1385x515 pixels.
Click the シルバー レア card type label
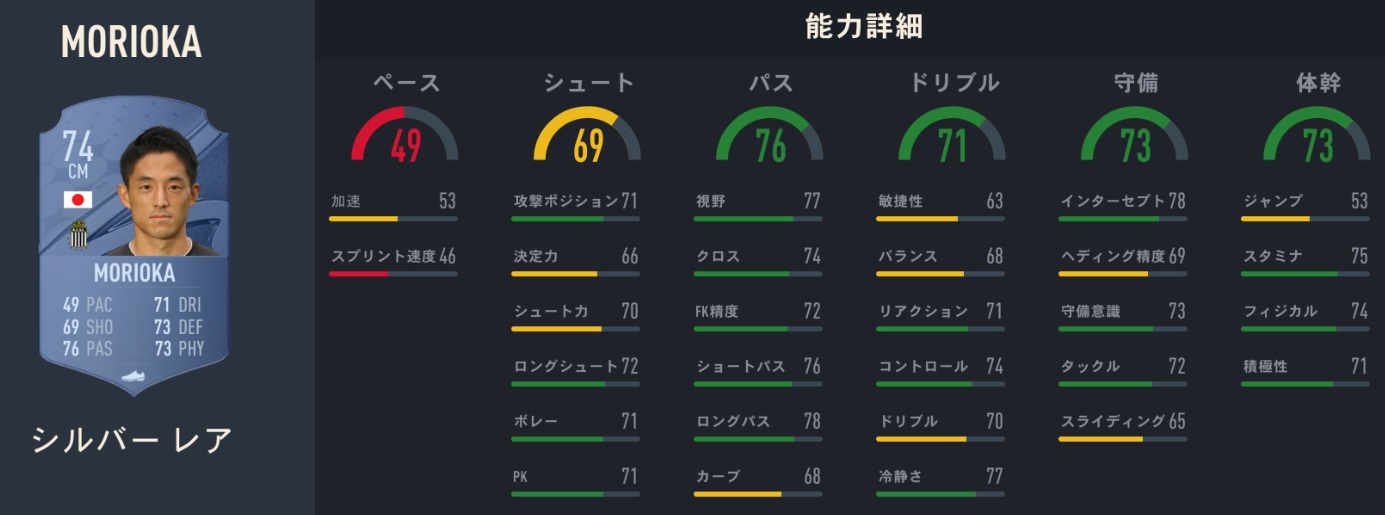click(x=133, y=440)
